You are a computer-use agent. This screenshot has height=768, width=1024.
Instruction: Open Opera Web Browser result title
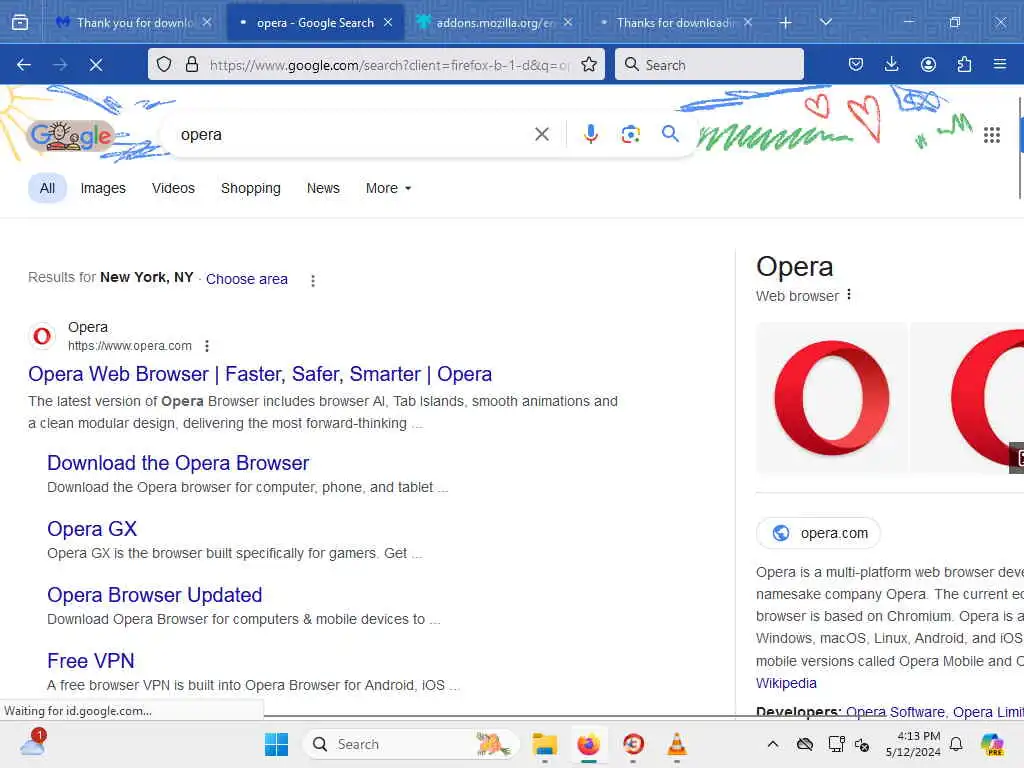coord(260,374)
